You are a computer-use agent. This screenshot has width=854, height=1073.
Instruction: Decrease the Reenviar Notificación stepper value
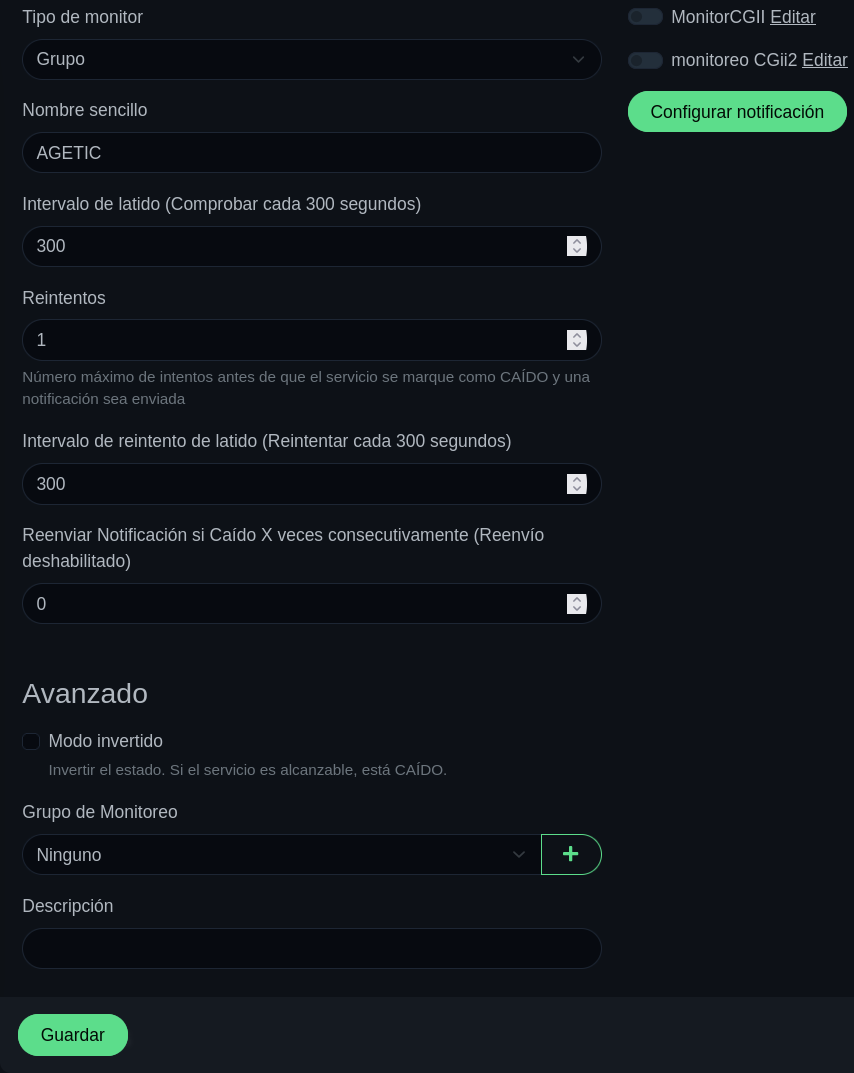577,609
